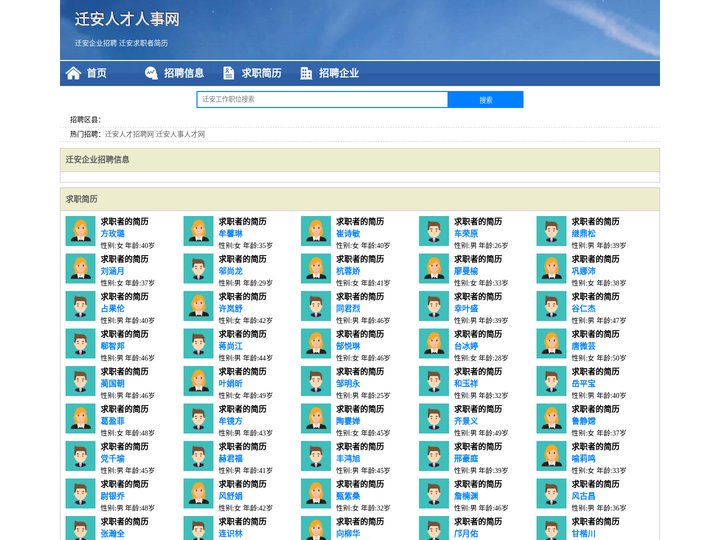
Task: Click the avatar icon of 崔诗敏
Action: pos(316,231)
